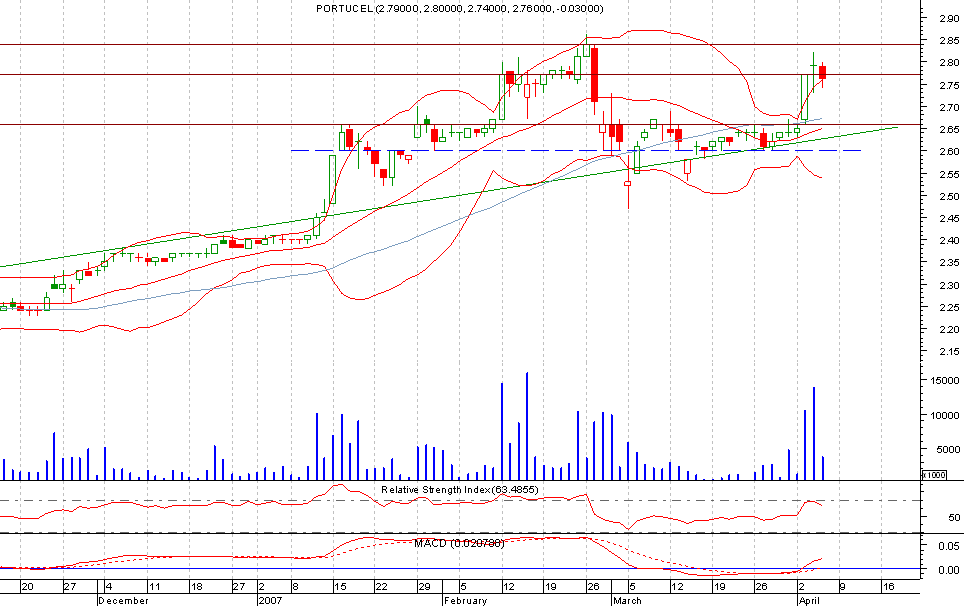Click the date label 16 in April
The image size is (964, 606).
point(888,586)
